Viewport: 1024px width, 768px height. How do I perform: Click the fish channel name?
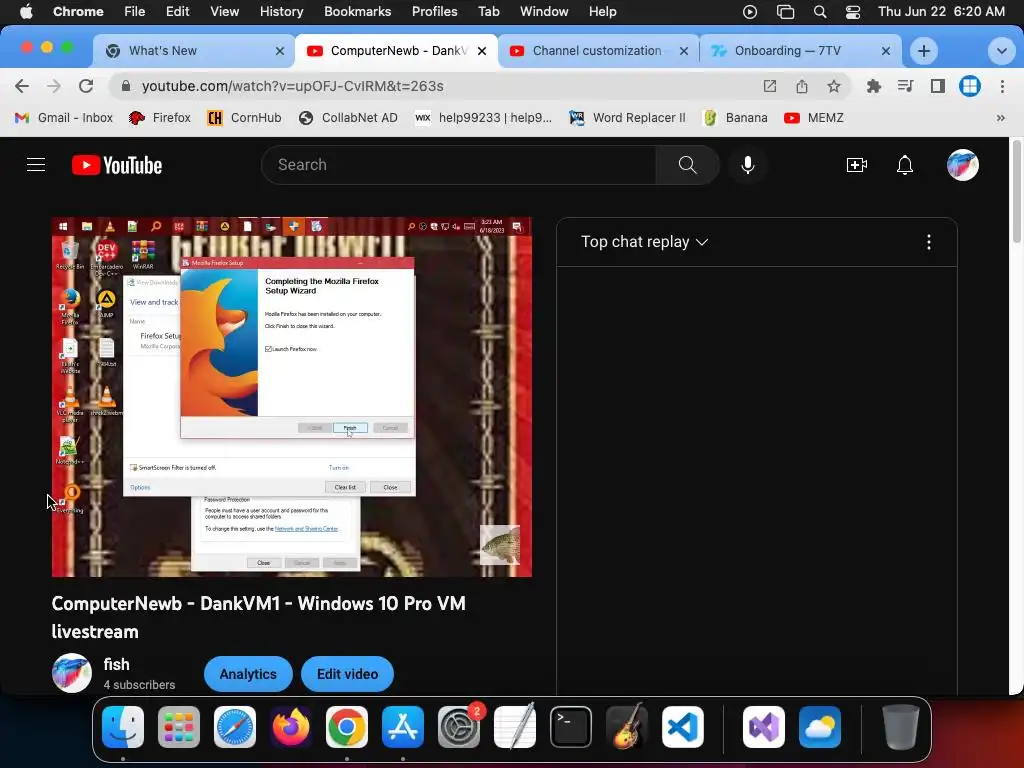click(x=116, y=664)
